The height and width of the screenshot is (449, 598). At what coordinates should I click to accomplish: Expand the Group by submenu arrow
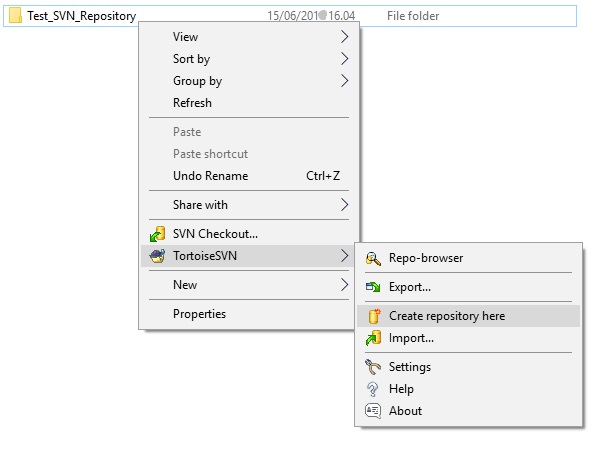pos(344,81)
